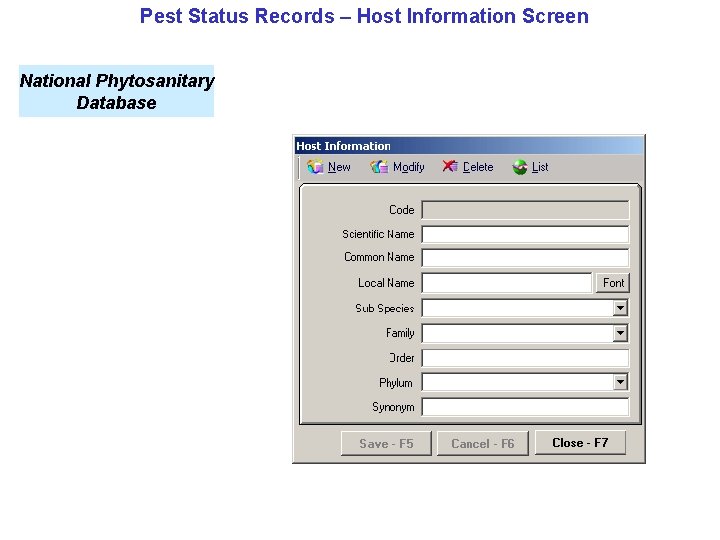The width and height of the screenshot is (720, 540).
Task: Focus the Order text field
Action: tap(525, 358)
